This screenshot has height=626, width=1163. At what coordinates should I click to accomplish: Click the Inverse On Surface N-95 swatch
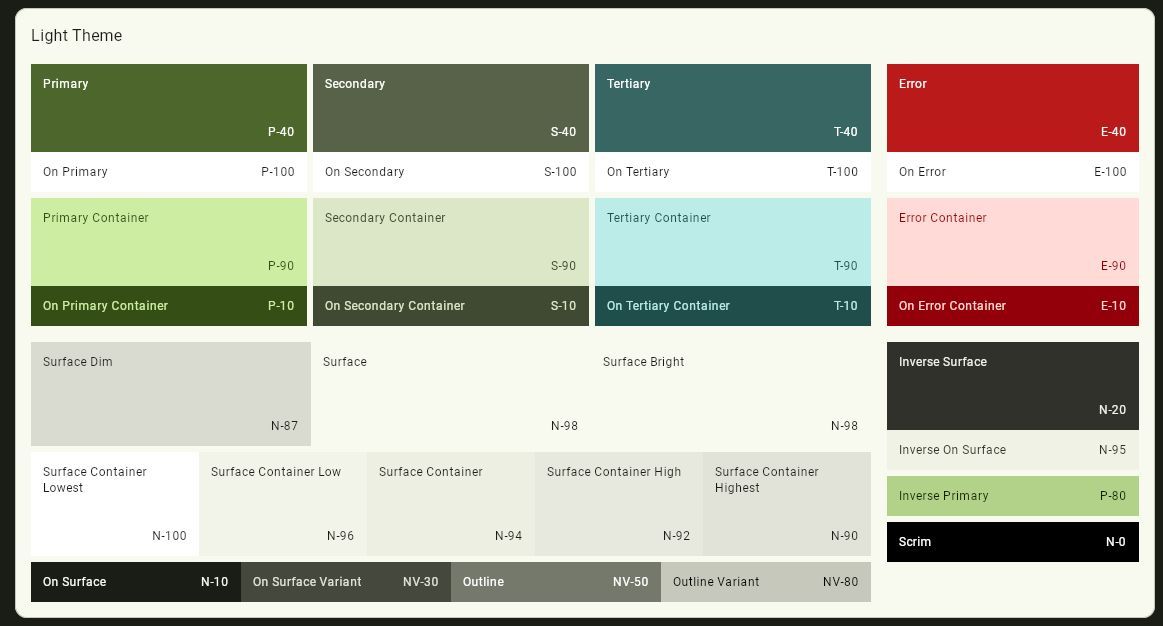coord(1012,450)
